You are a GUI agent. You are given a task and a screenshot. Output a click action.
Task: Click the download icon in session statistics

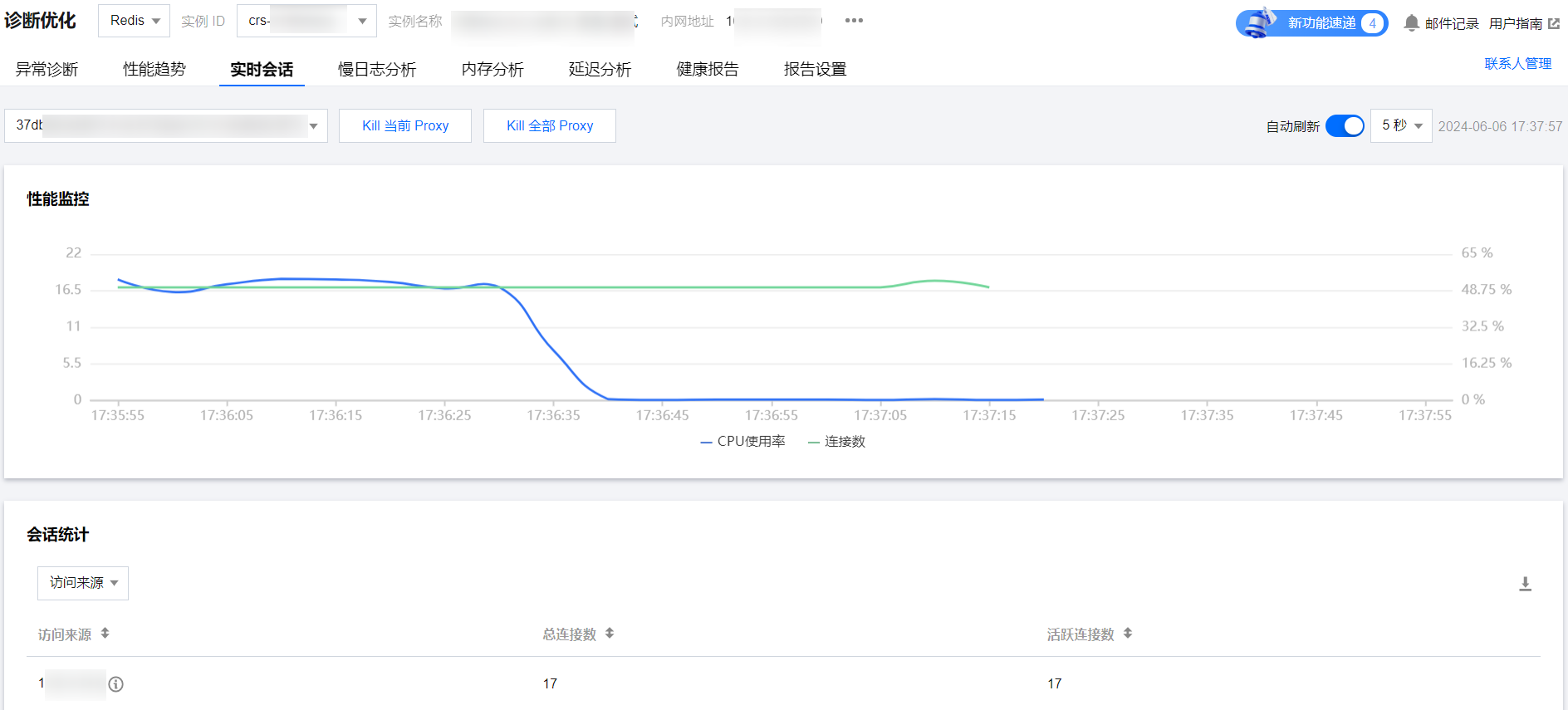pyautogui.click(x=1525, y=584)
